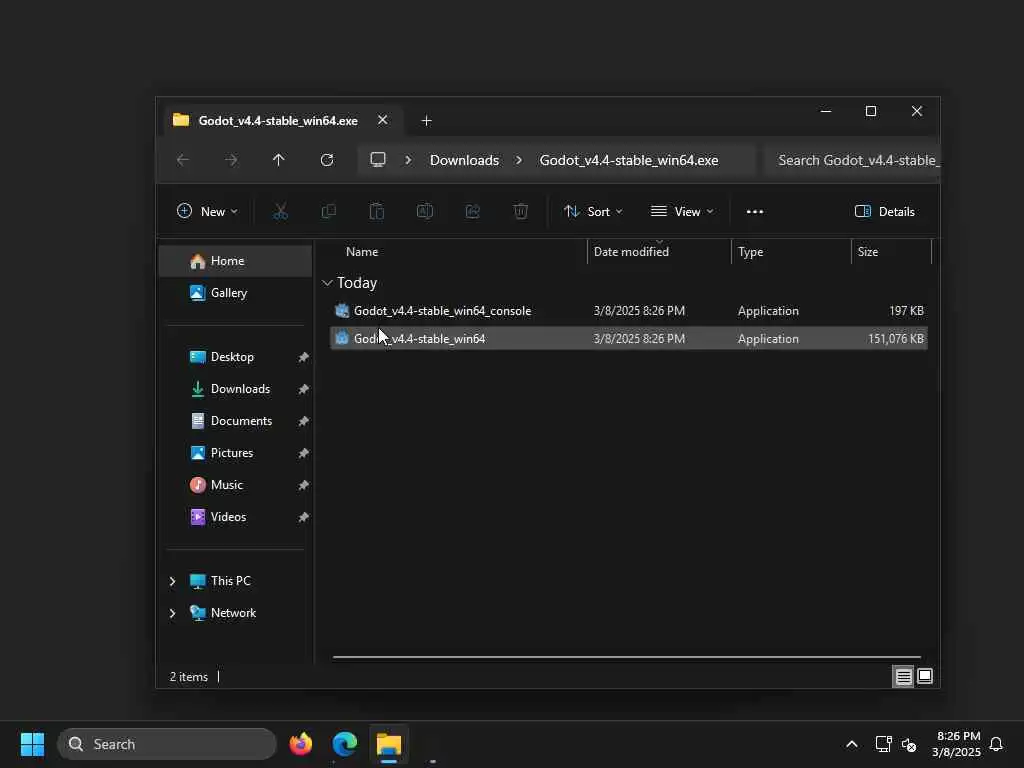Viewport: 1024px width, 768px height.
Task: Click the Share icon in toolbar
Action: [473, 211]
